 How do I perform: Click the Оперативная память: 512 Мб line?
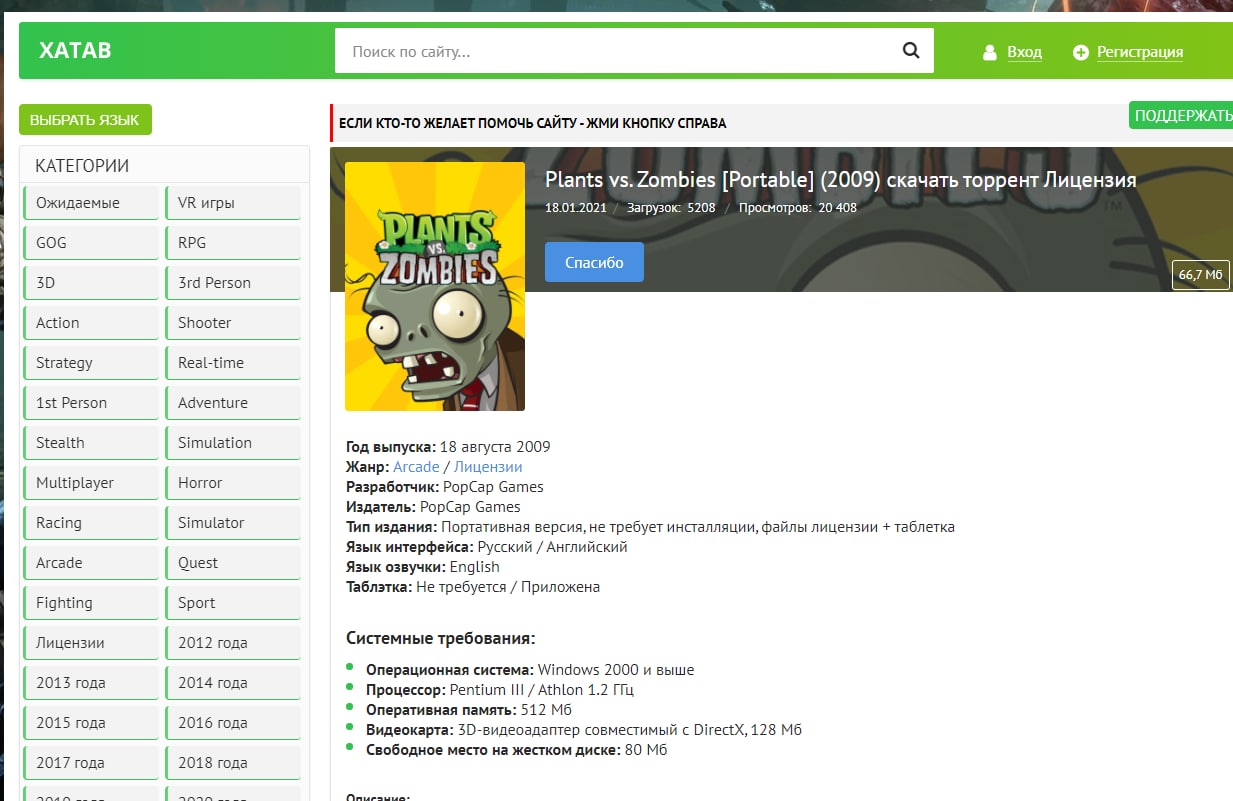click(469, 710)
